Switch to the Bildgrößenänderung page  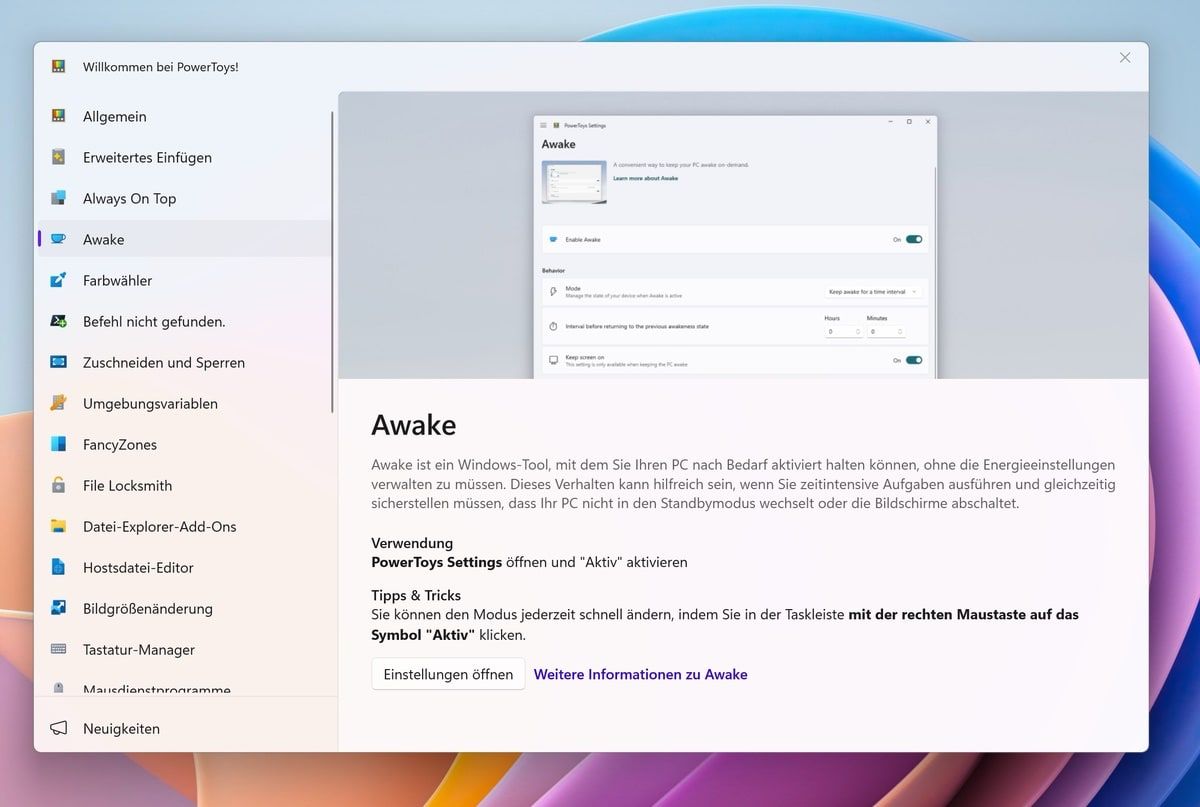(147, 608)
